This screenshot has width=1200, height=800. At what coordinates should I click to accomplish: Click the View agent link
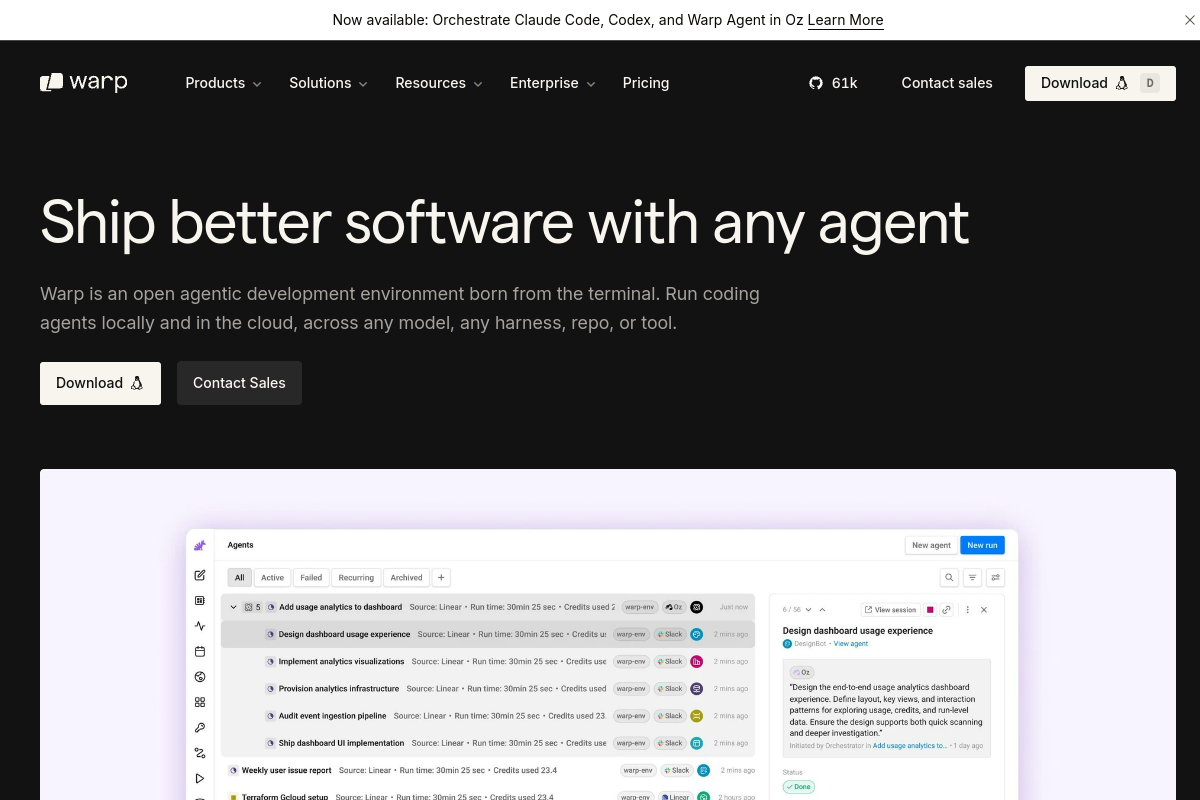[x=851, y=644]
